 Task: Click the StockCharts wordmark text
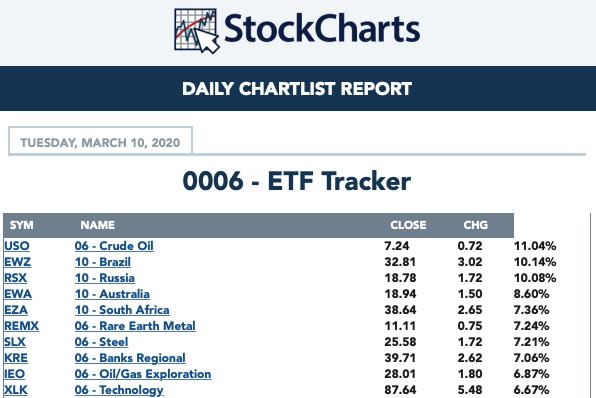click(x=322, y=29)
